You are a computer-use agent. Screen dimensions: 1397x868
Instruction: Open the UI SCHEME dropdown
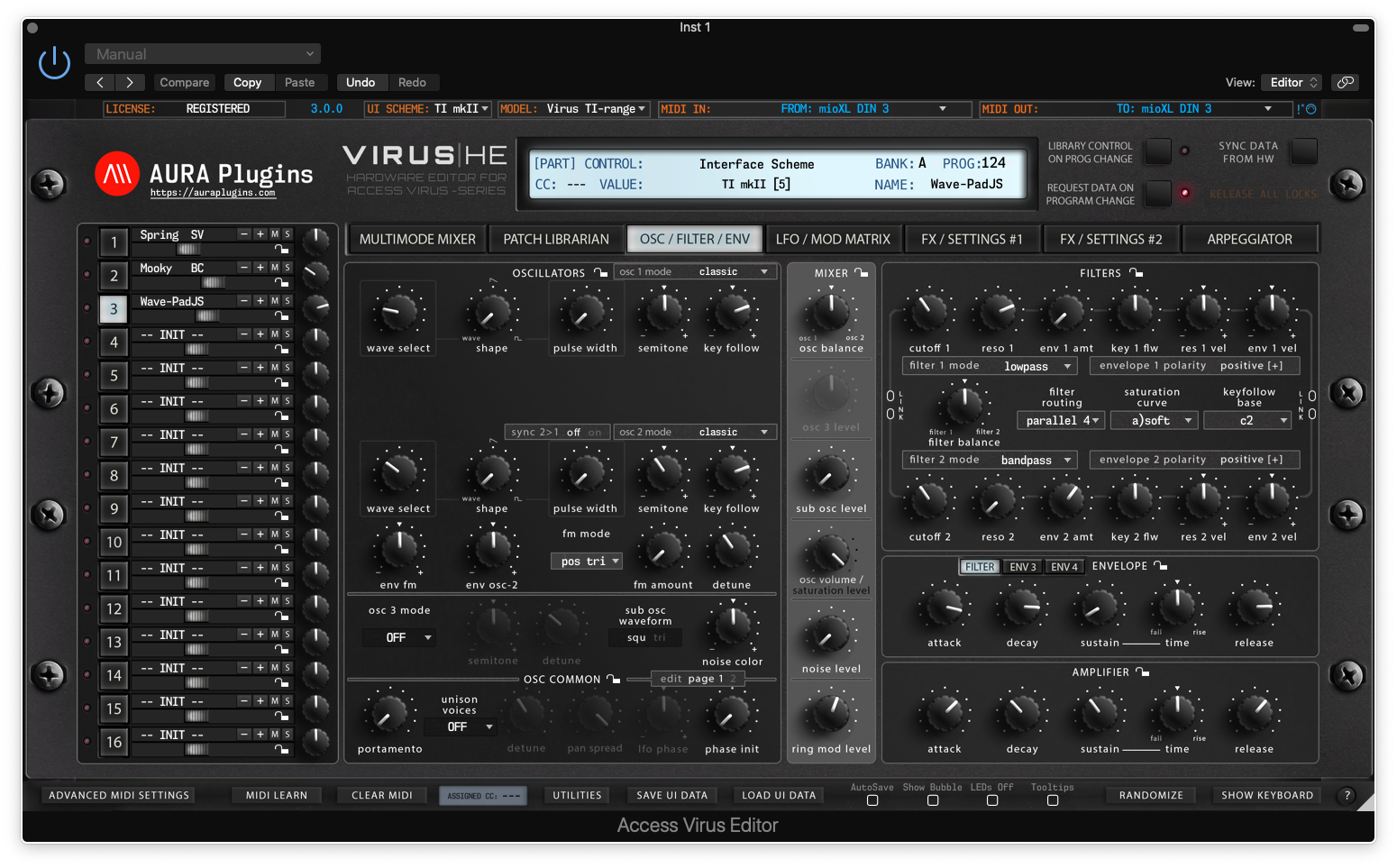(x=428, y=108)
